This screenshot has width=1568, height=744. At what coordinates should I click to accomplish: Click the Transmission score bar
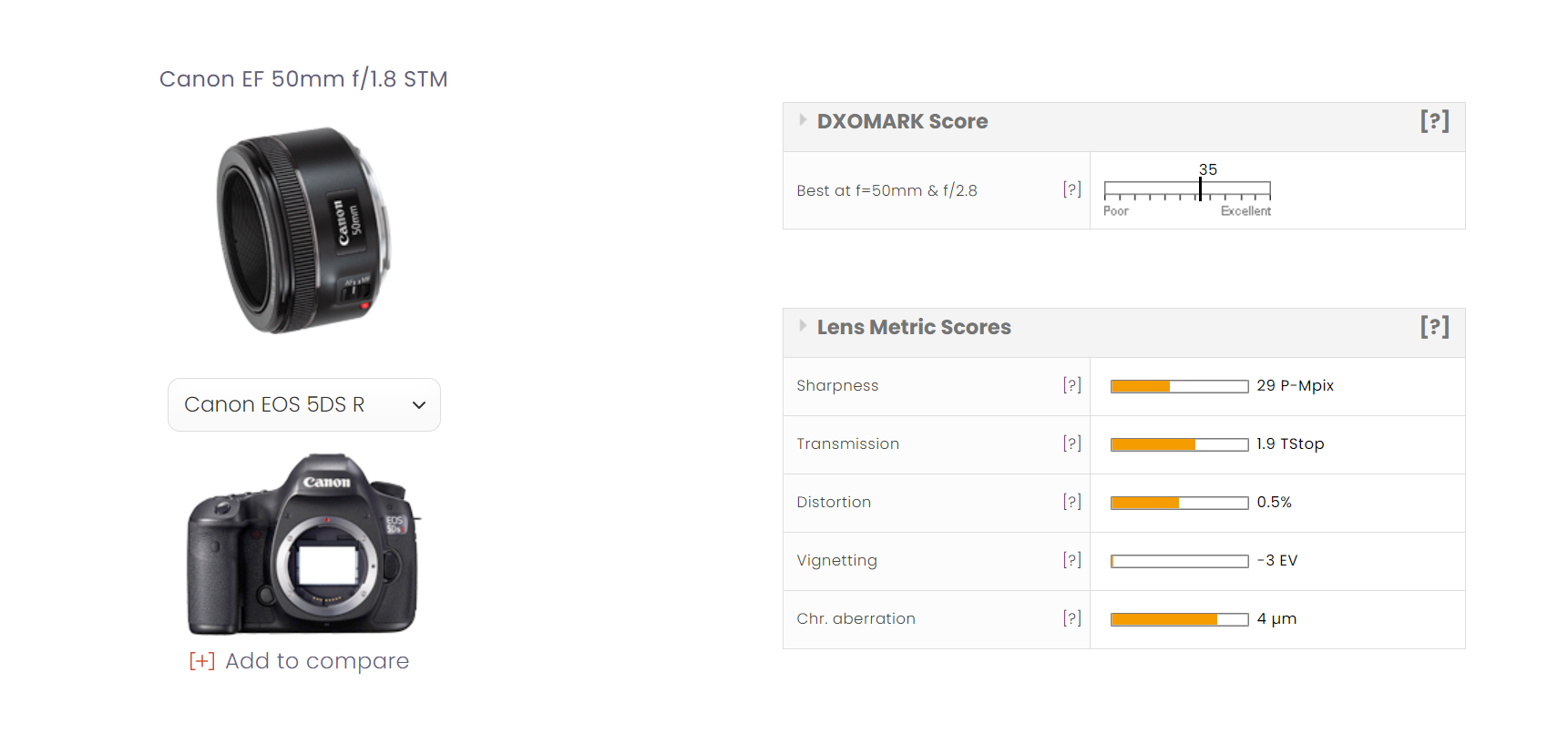coord(1179,444)
